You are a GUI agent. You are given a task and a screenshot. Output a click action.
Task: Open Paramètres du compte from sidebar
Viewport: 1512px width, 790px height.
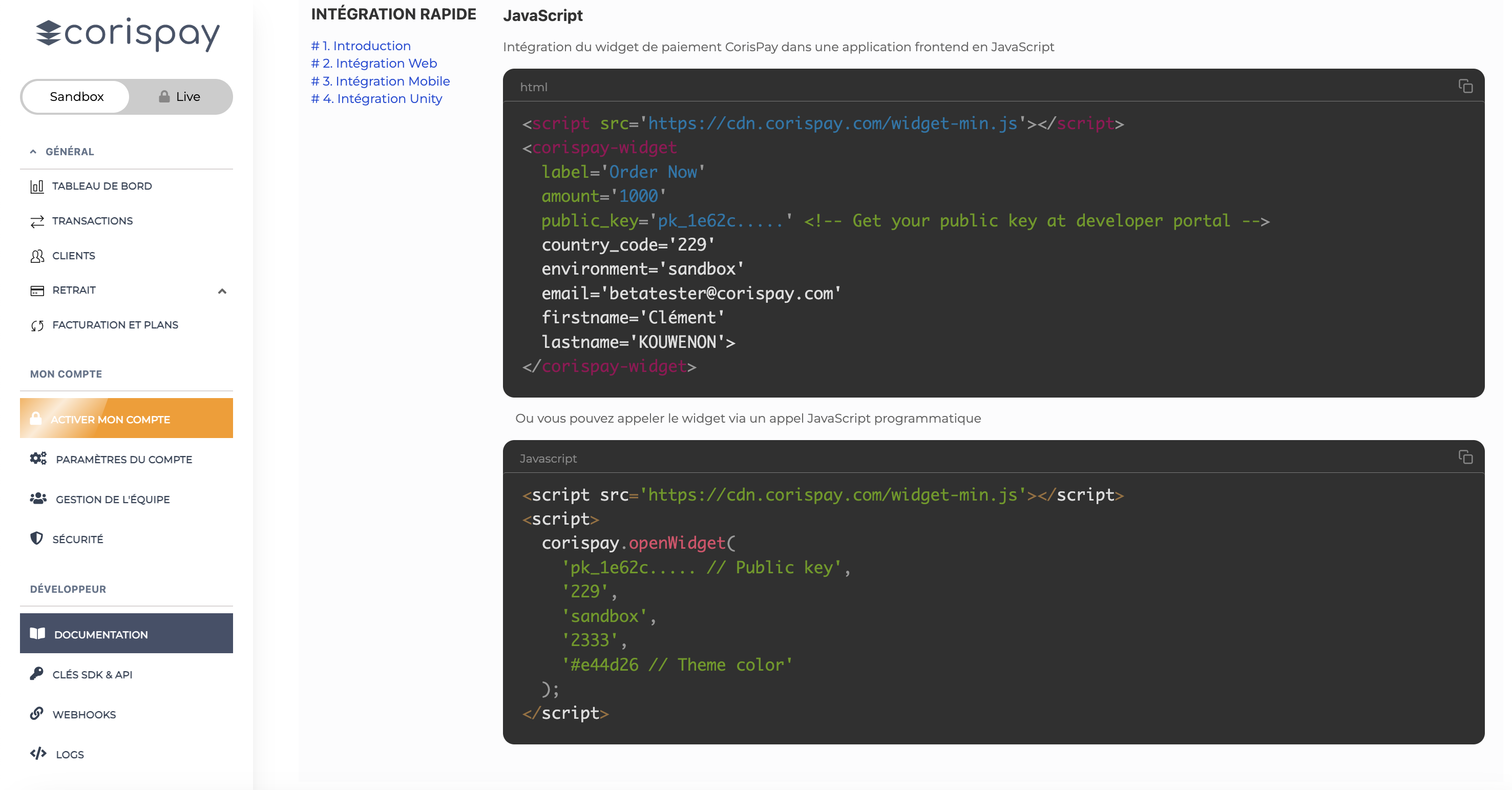tap(124, 460)
